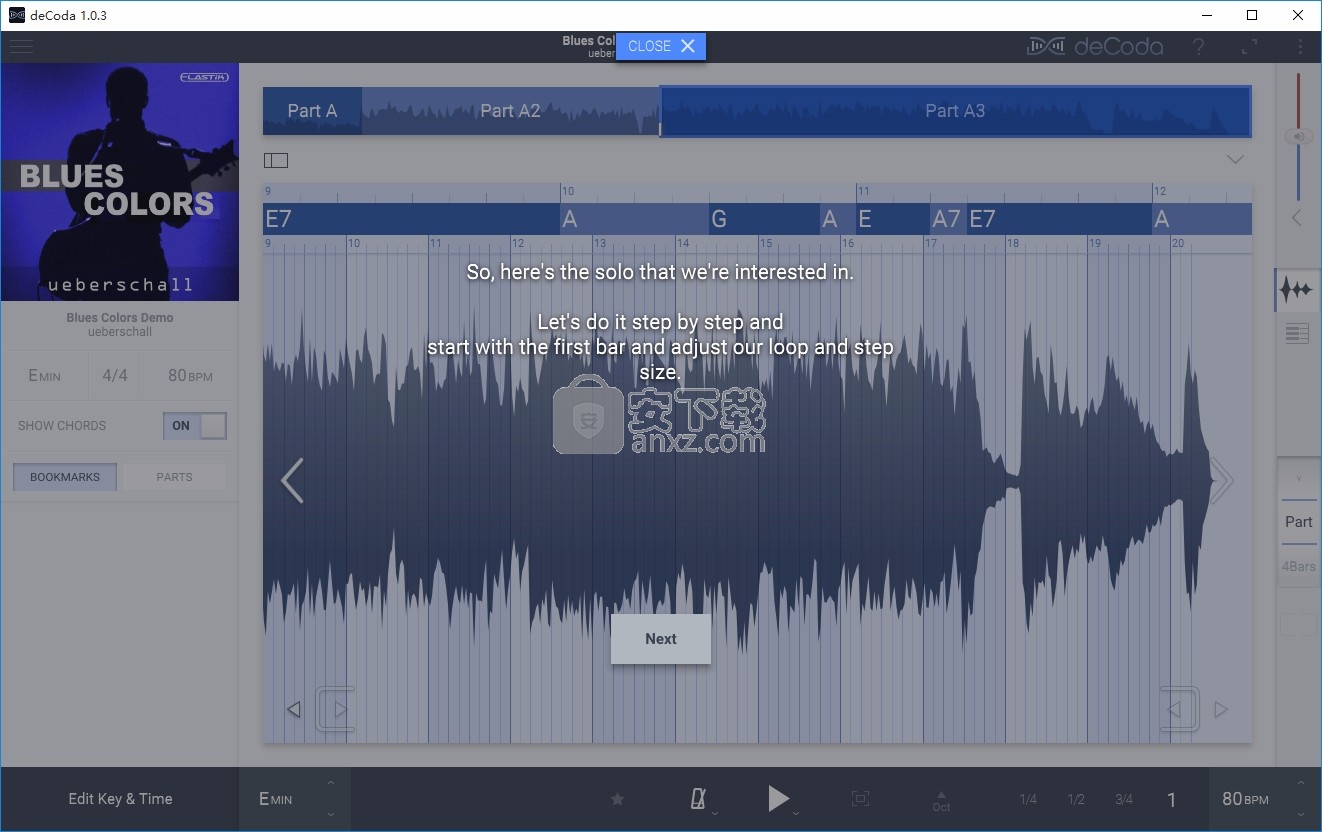The image size is (1322, 832).
Task: Toggle Show Chords switch
Action: point(195,426)
